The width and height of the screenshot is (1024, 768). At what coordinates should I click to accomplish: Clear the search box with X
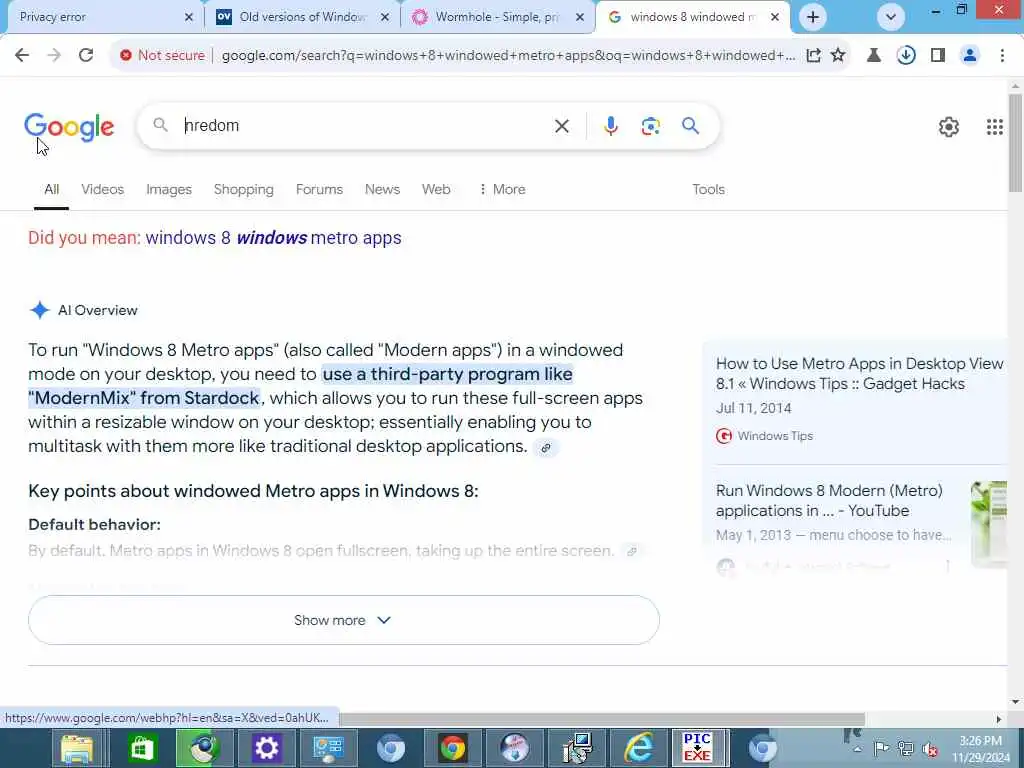click(562, 126)
